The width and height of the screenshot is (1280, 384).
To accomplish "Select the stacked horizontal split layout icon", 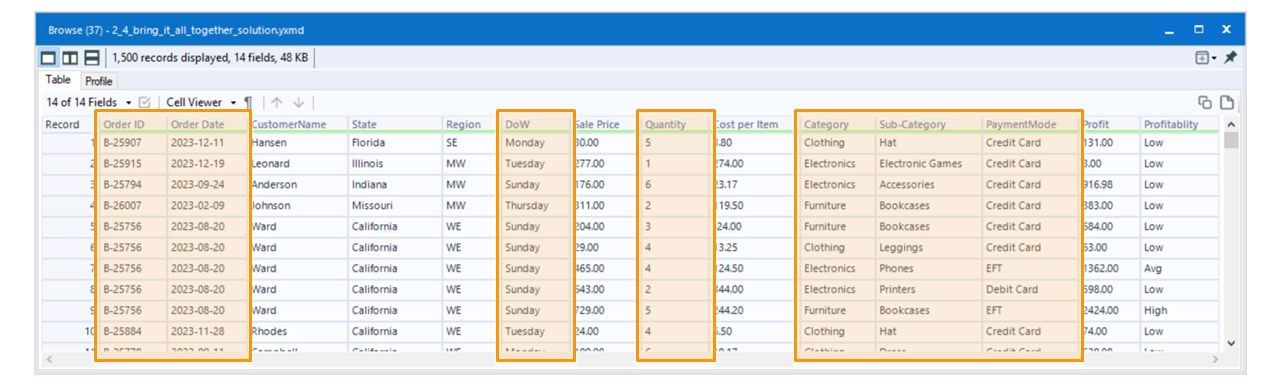I will [91, 59].
